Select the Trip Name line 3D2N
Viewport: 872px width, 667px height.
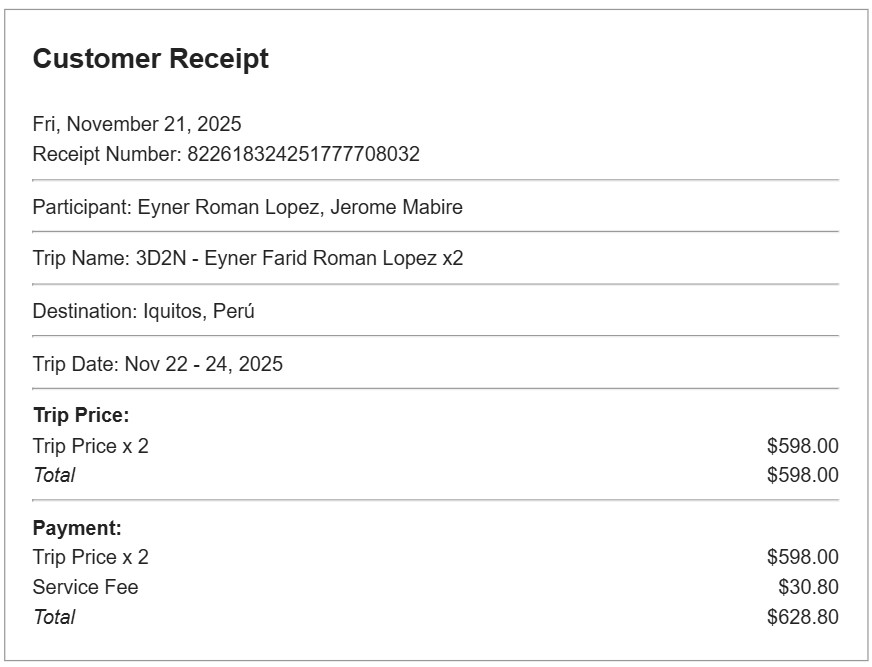[248, 259]
